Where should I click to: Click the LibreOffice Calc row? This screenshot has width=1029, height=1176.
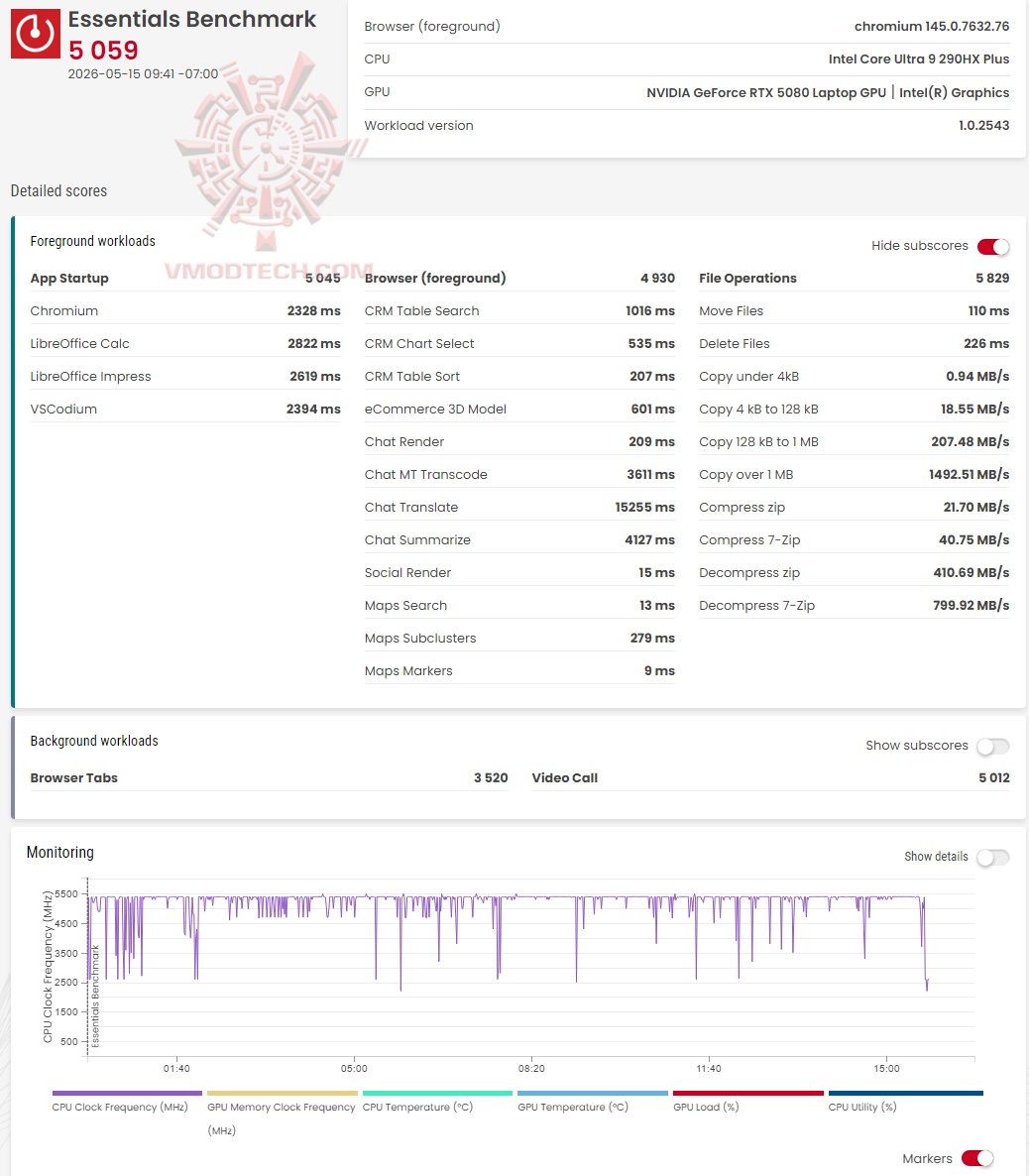pos(185,343)
